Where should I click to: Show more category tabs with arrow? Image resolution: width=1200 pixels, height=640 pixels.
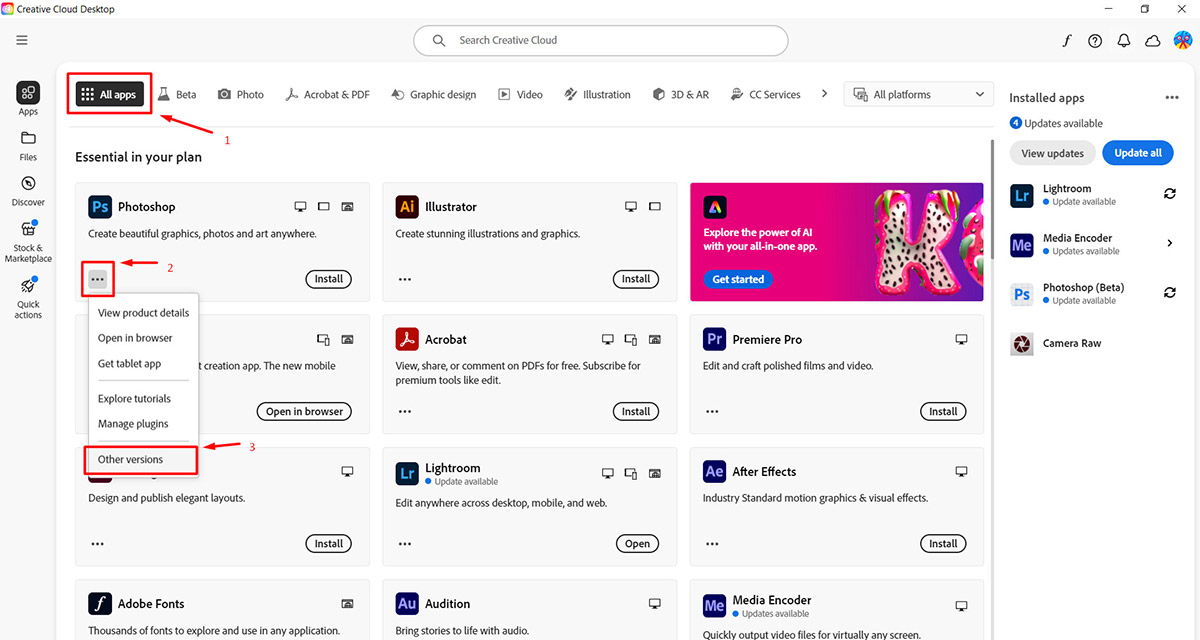pos(824,94)
